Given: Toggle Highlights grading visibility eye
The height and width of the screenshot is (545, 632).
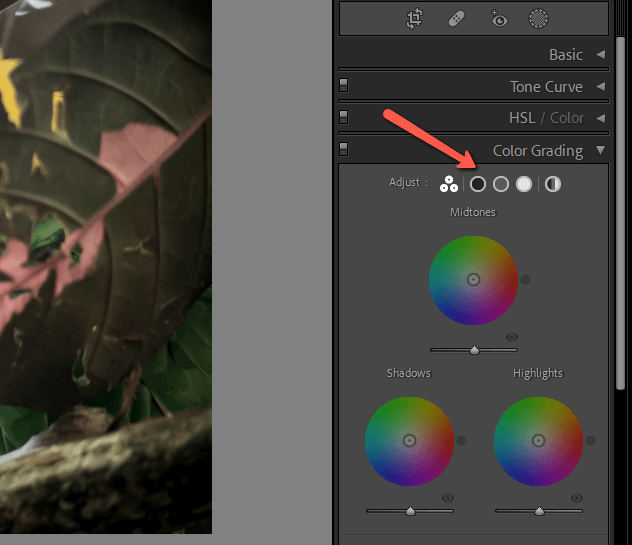Looking at the screenshot, I should (x=577, y=498).
